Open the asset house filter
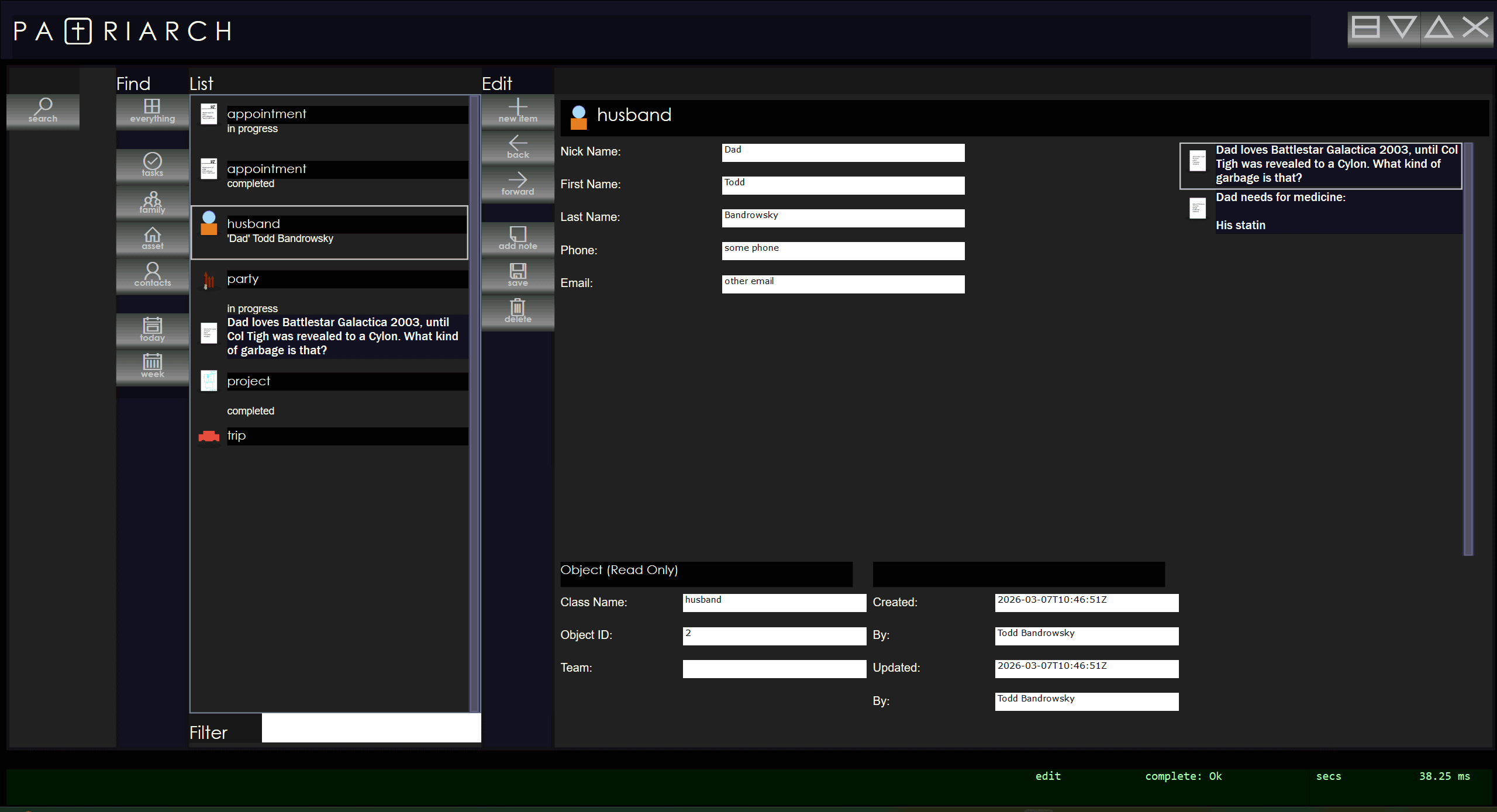 click(x=152, y=238)
